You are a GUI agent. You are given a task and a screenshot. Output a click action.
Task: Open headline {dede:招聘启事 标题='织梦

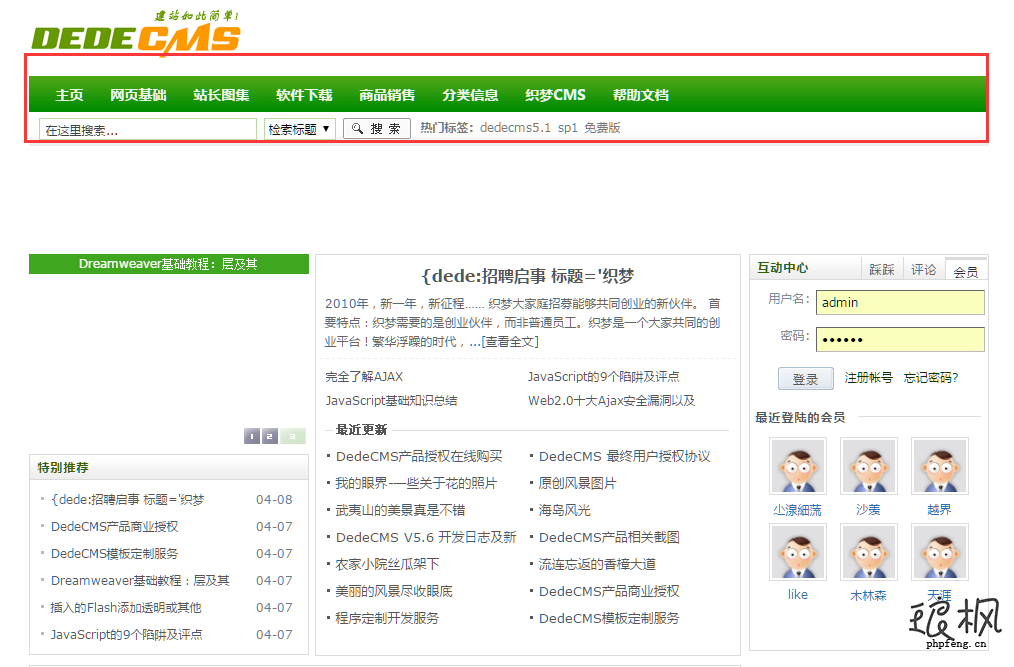click(x=528, y=276)
